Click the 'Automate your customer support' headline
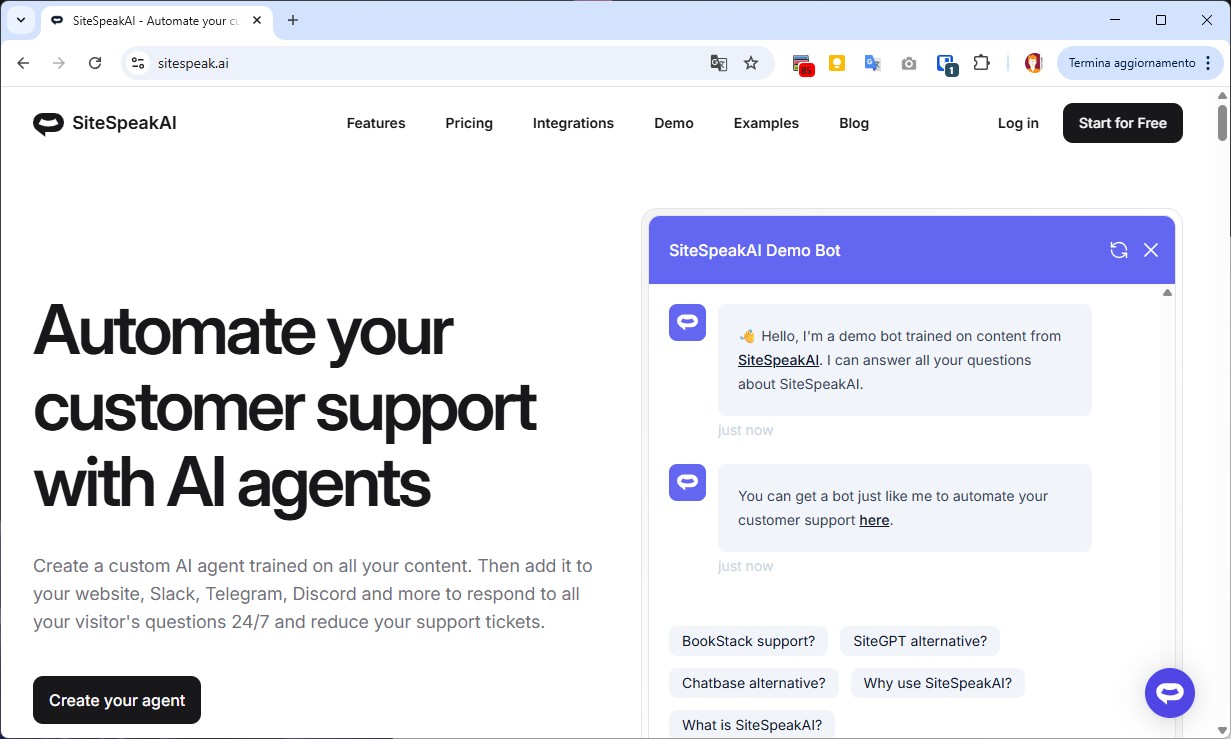 [285, 405]
